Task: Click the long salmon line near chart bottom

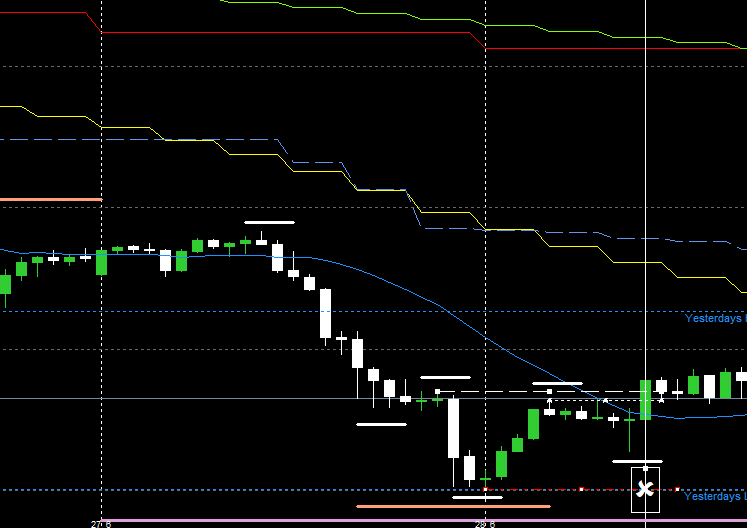Action: click(x=452, y=506)
